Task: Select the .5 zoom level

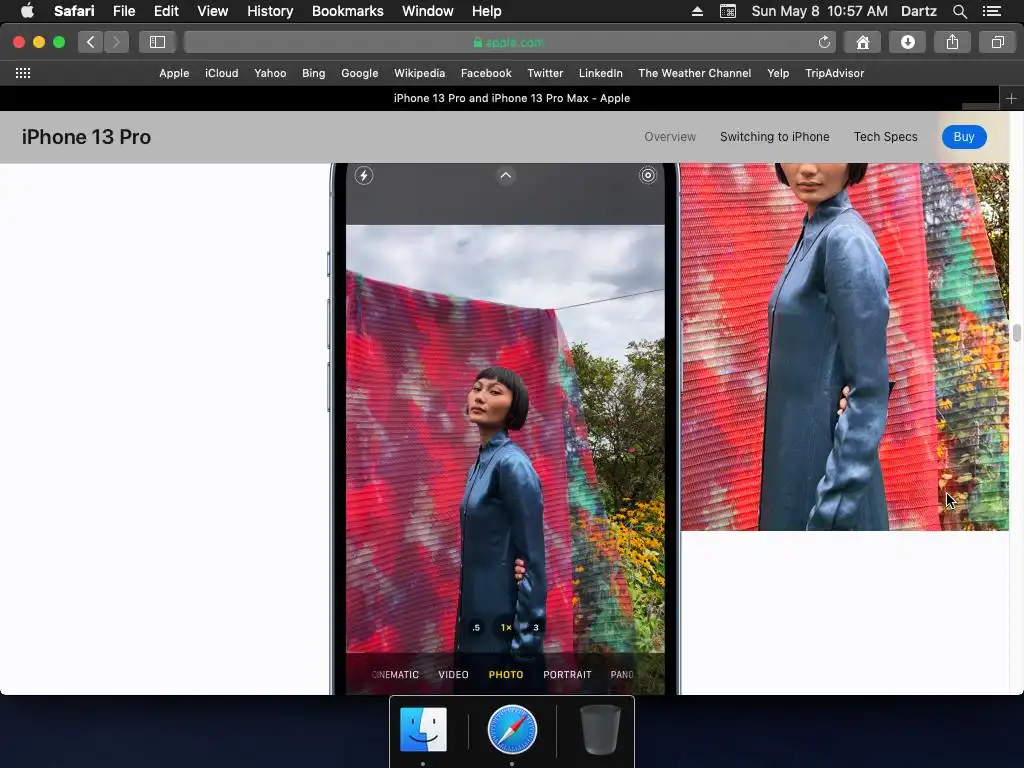Action: click(476, 627)
